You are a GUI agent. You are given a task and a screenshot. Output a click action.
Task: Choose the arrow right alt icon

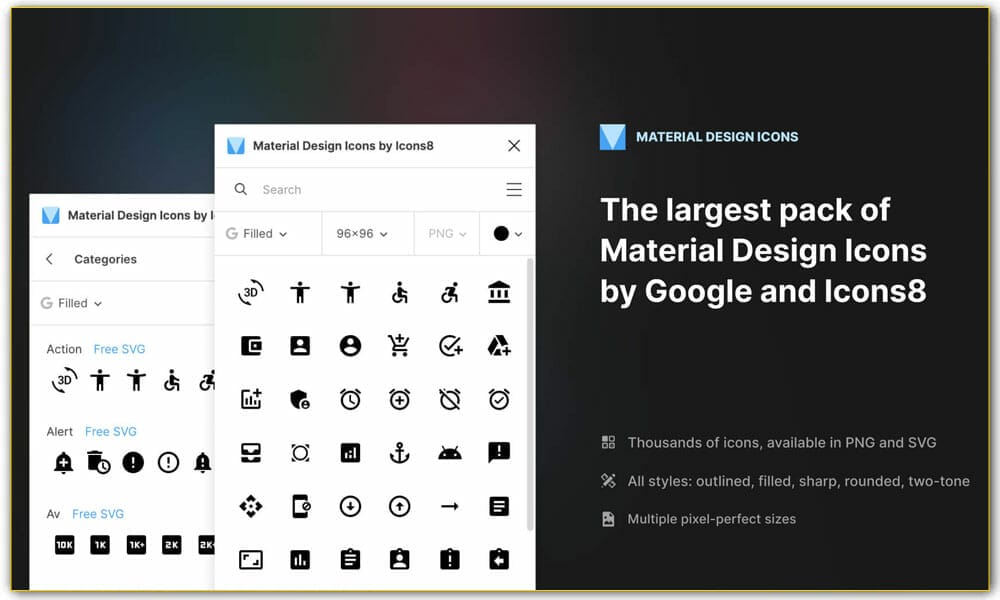point(450,506)
